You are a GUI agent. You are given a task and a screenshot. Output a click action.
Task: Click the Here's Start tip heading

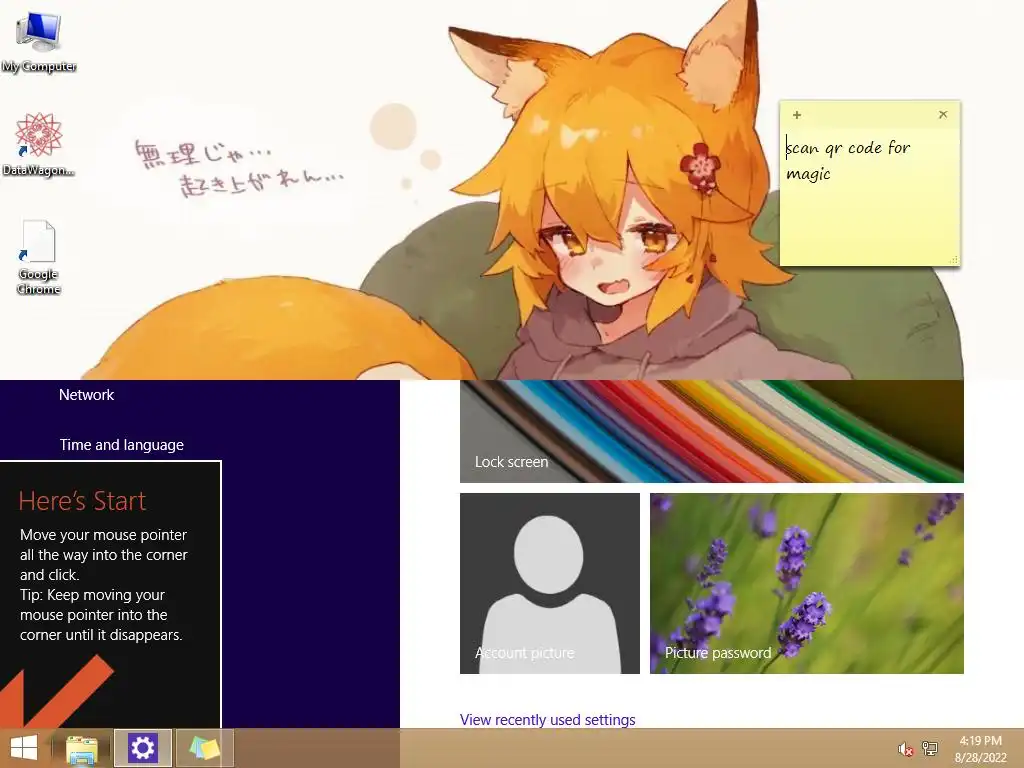[82, 501]
